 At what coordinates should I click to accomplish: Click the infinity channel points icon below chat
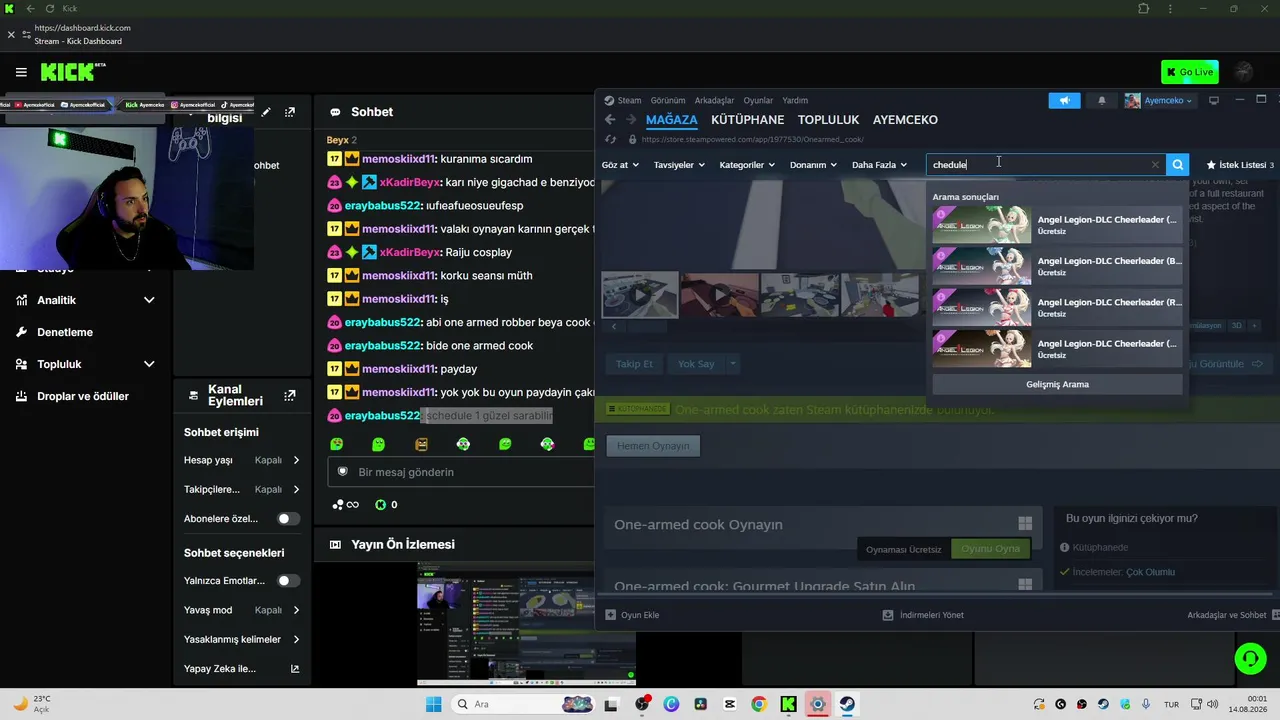(346, 505)
